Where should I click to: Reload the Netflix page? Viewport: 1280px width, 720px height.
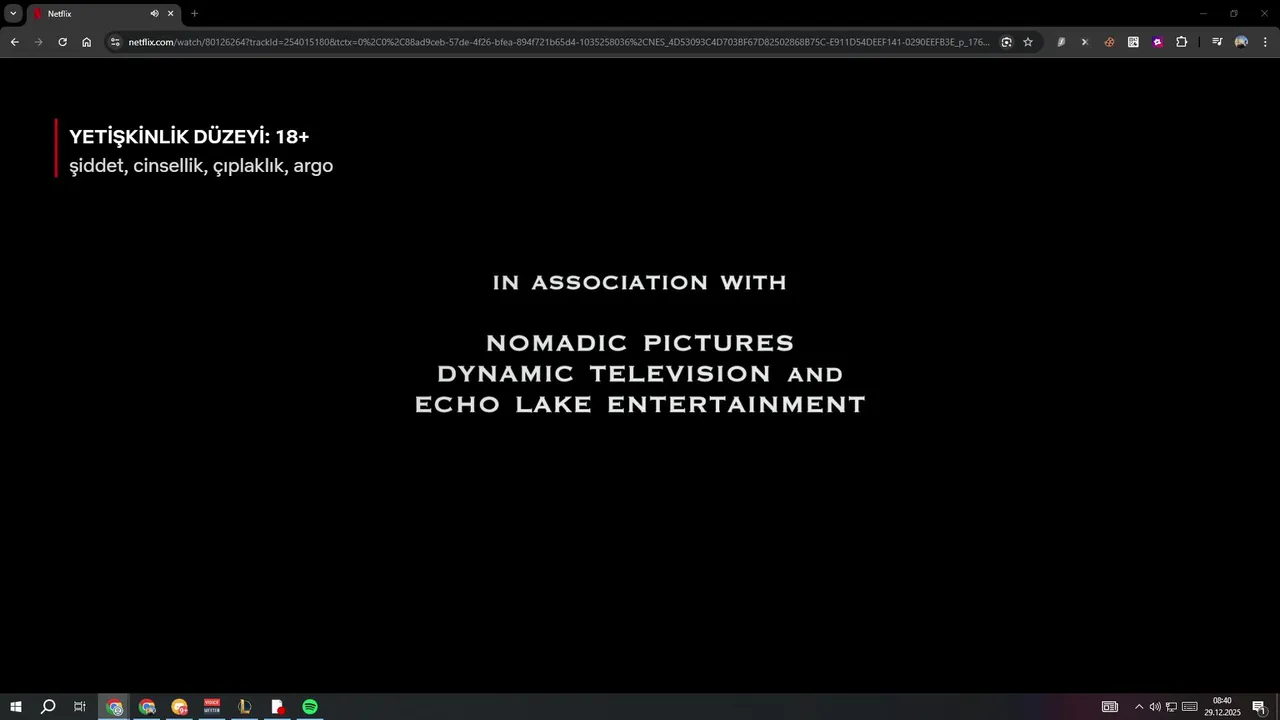tap(62, 42)
